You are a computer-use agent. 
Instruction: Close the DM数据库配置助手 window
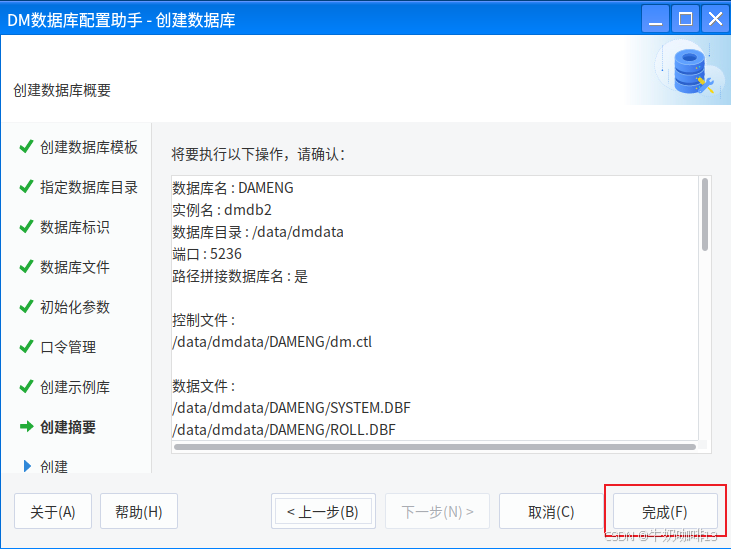[x=715, y=19]
